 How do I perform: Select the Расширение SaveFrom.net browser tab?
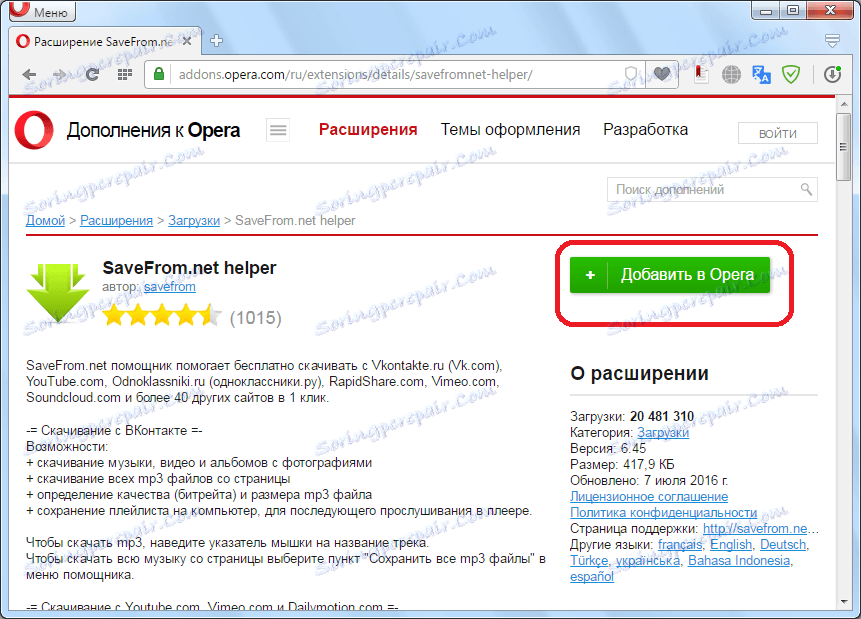105,41
